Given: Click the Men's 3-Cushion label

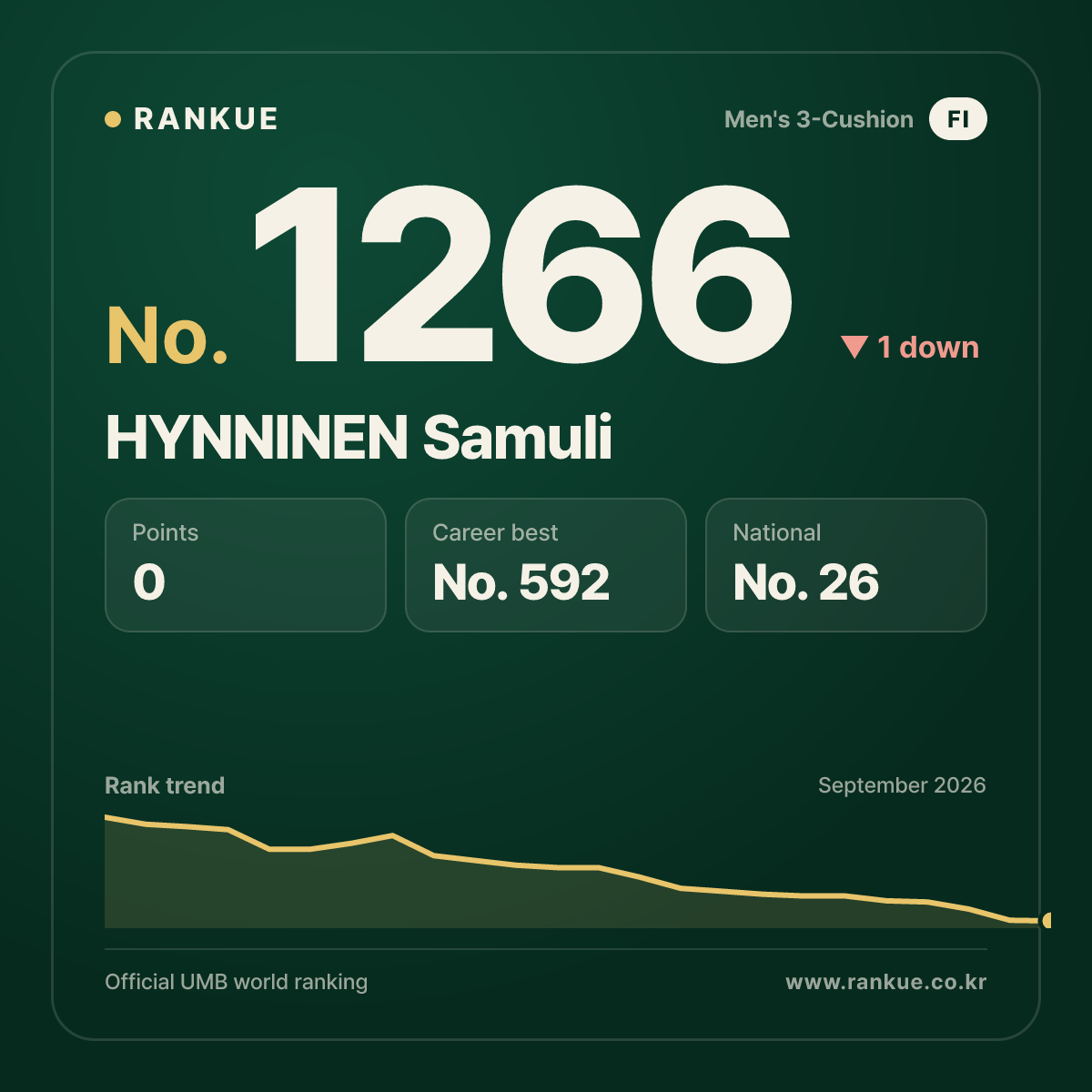Looking at the screenshot, I should click(x=818, y=119).
